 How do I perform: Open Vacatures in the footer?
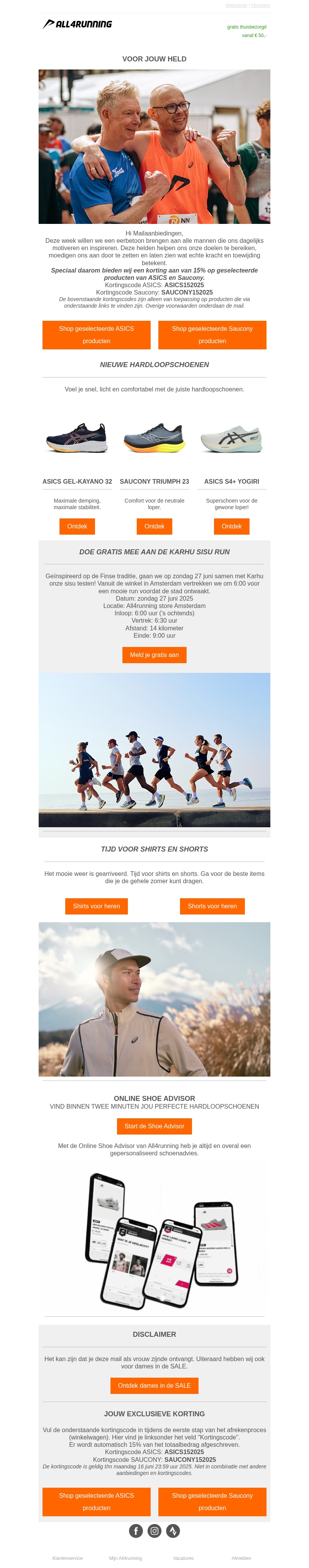183,1558
